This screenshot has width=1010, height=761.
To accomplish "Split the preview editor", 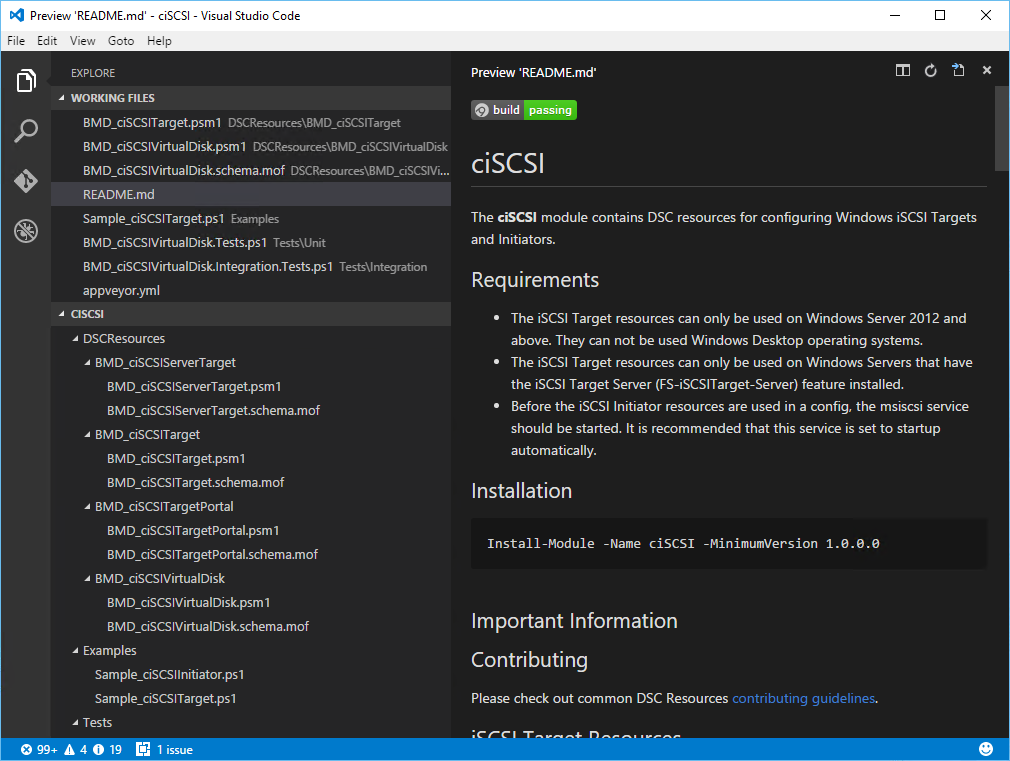I will [902, 70].
